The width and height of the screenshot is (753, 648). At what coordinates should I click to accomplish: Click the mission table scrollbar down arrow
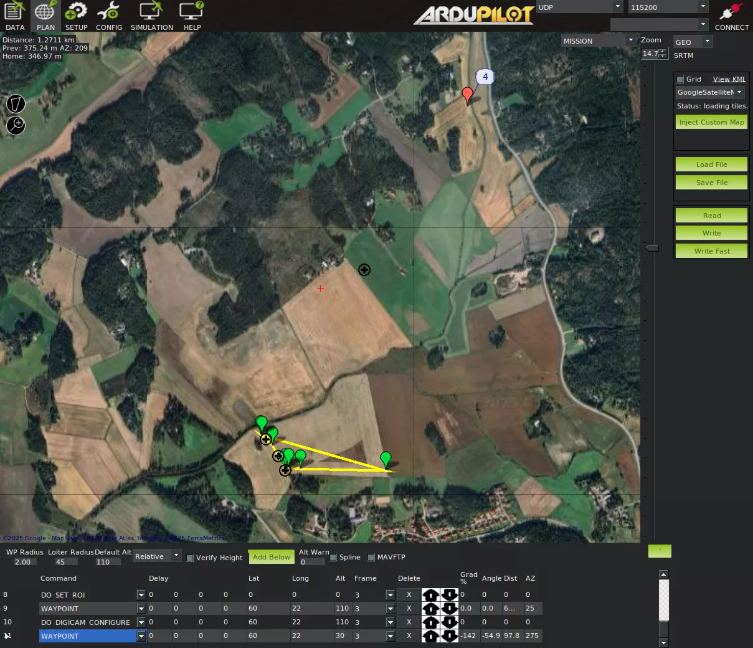click(663, 642)
